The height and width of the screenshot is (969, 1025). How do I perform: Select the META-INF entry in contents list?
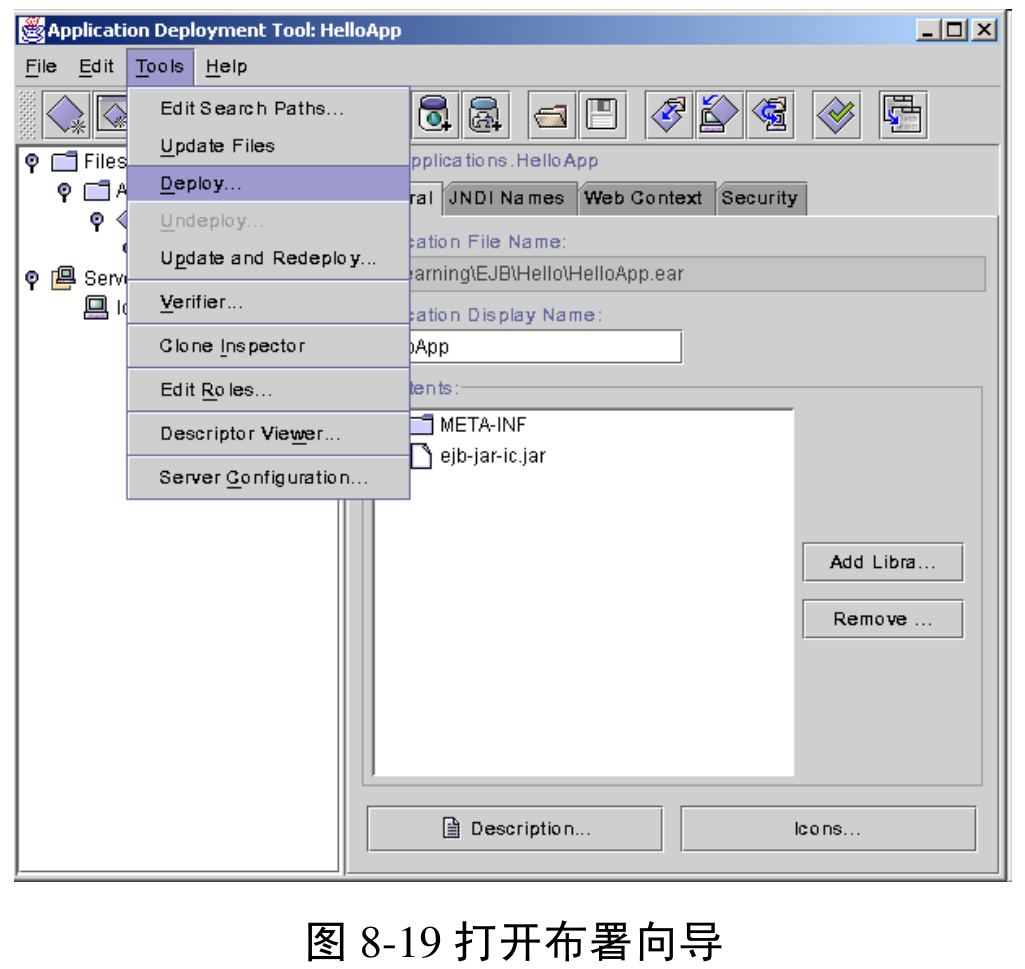[483, 425]
